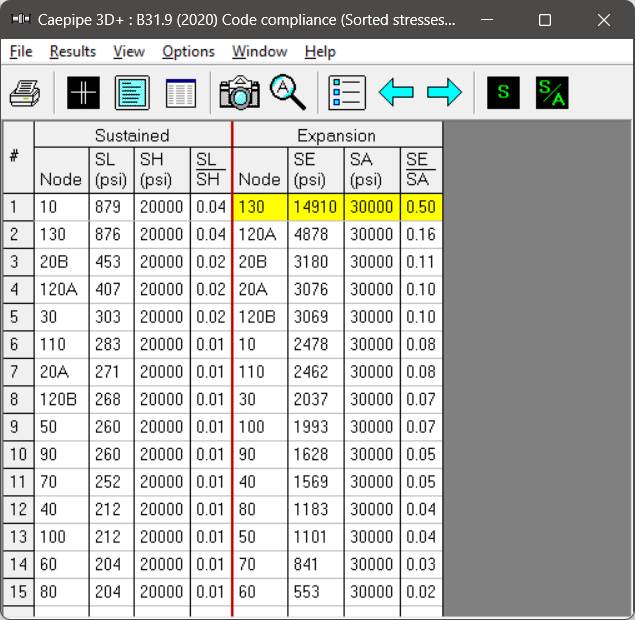Click SE value 1101
The width and height of the screenshot is (635, 620).
tap(315, 537)
